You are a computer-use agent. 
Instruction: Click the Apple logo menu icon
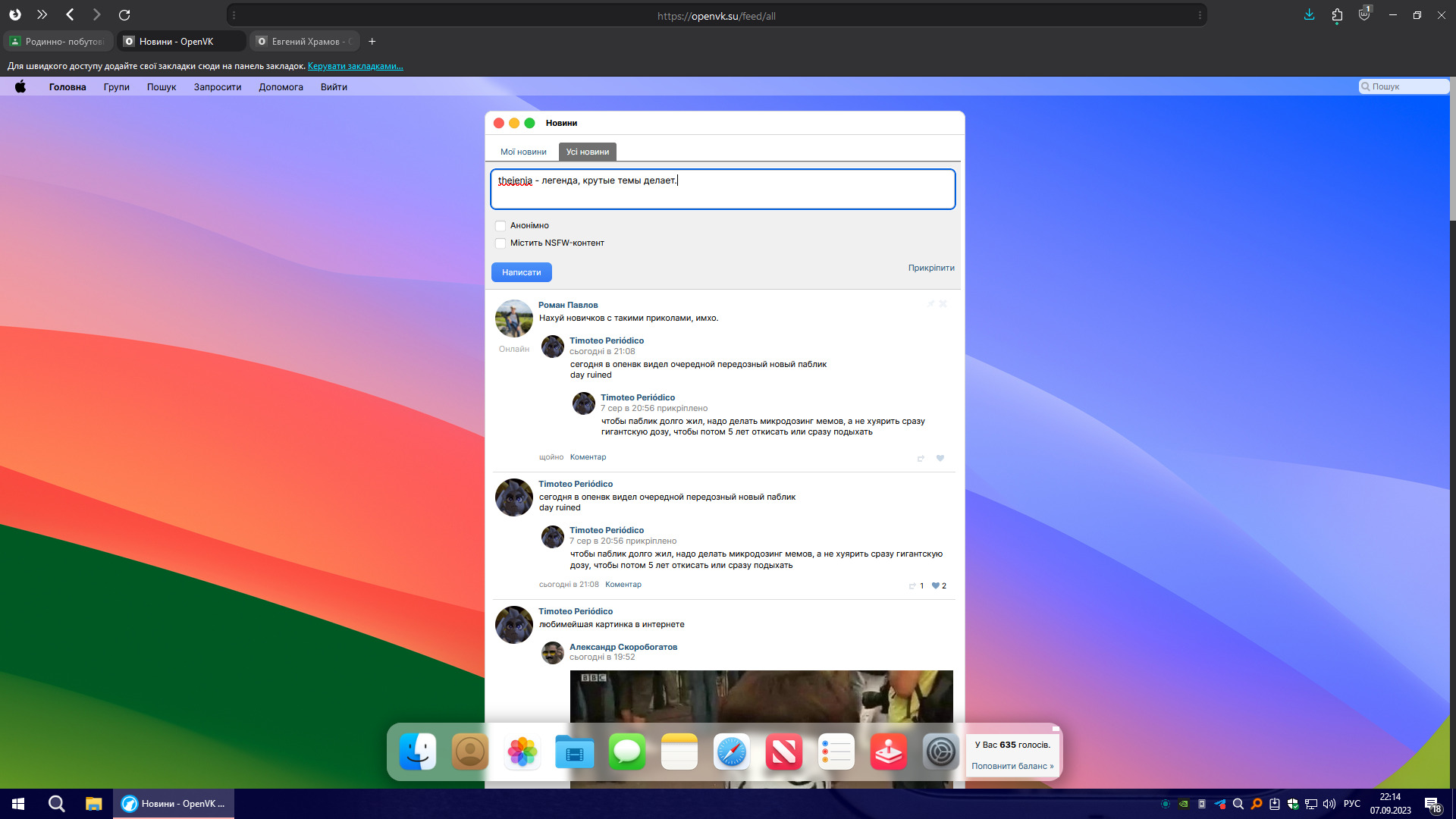[x=20, y=86]
